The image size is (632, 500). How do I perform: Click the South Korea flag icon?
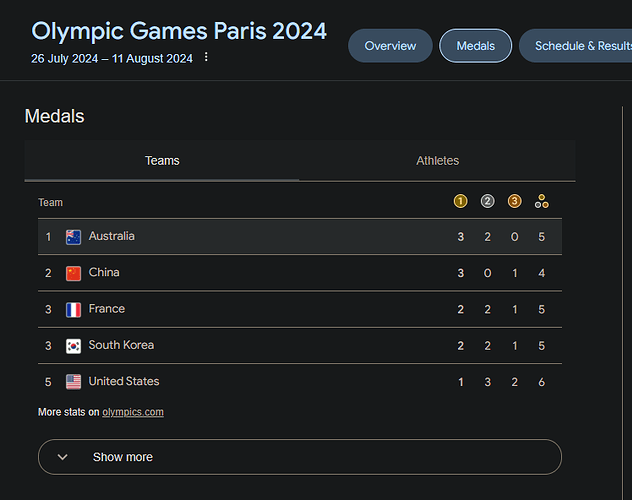pos(73,346)
